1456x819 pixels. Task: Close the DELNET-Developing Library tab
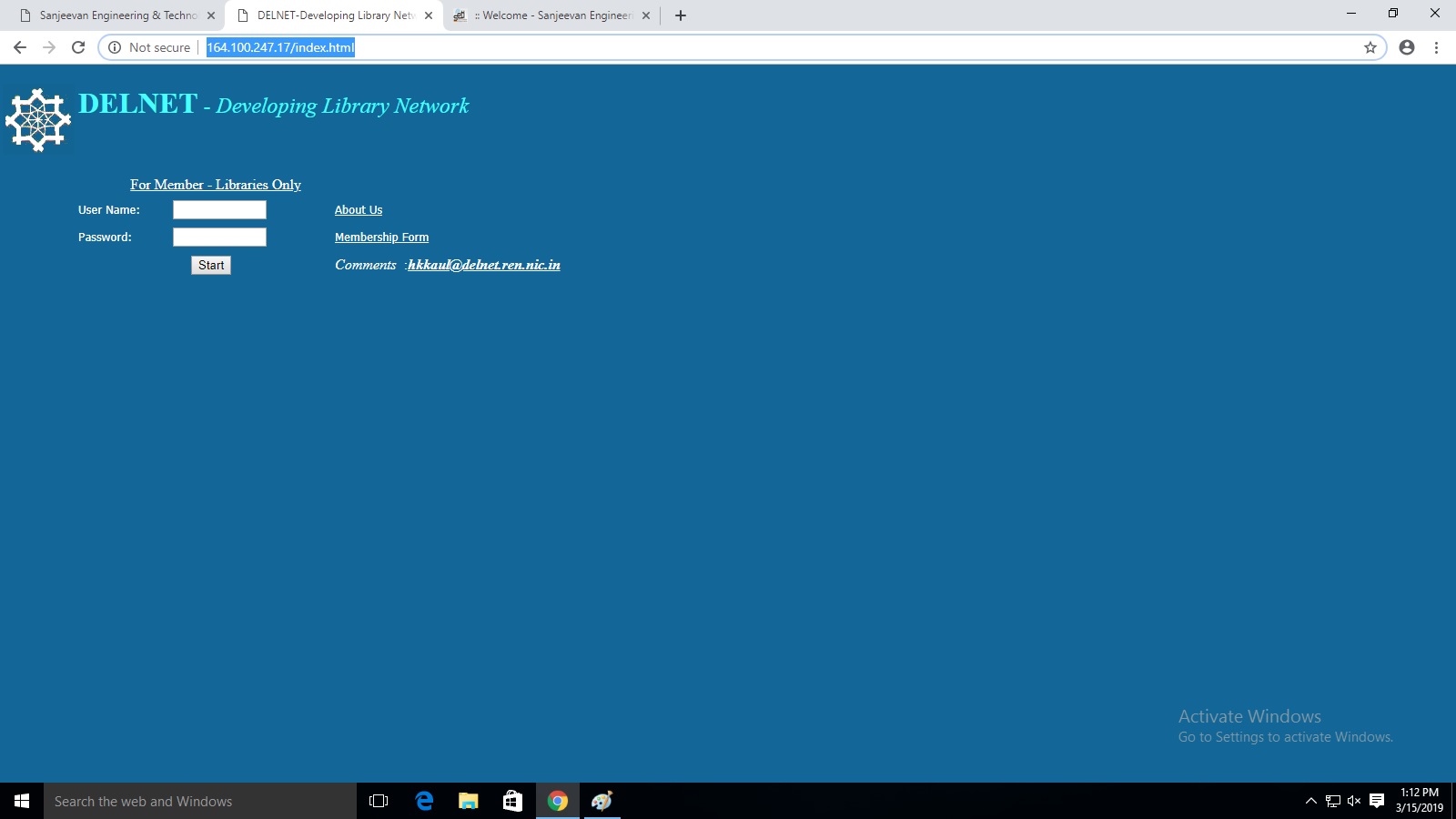tap(429, 15)
